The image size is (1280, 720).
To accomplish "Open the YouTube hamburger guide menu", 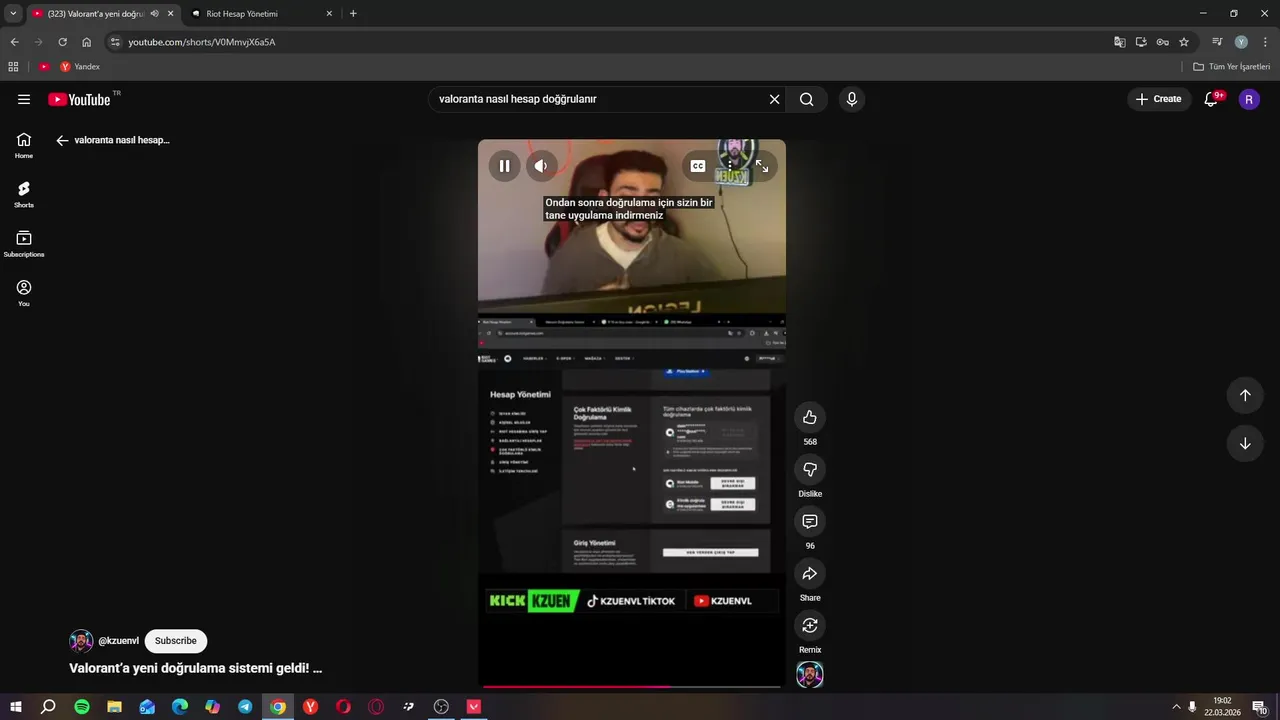I will 24,99.
